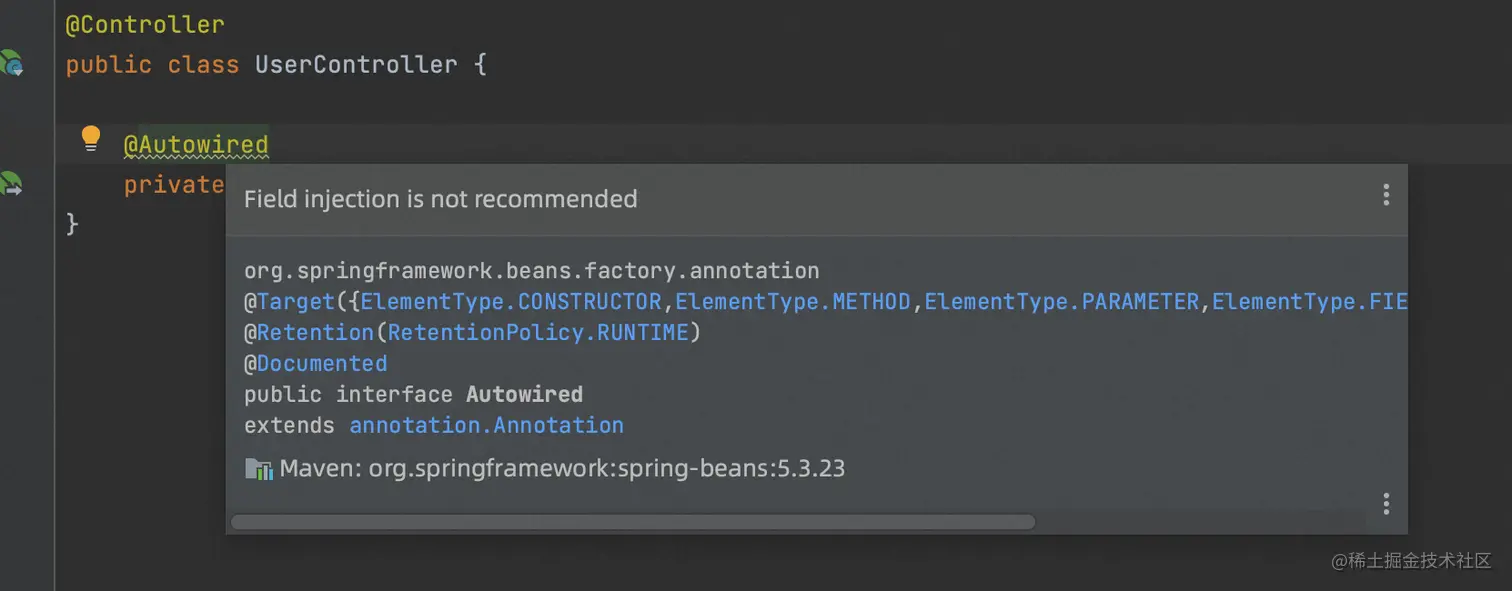Navigate to the ElementType.METHOD link
1512x591 pixels.
coord(793,301)
